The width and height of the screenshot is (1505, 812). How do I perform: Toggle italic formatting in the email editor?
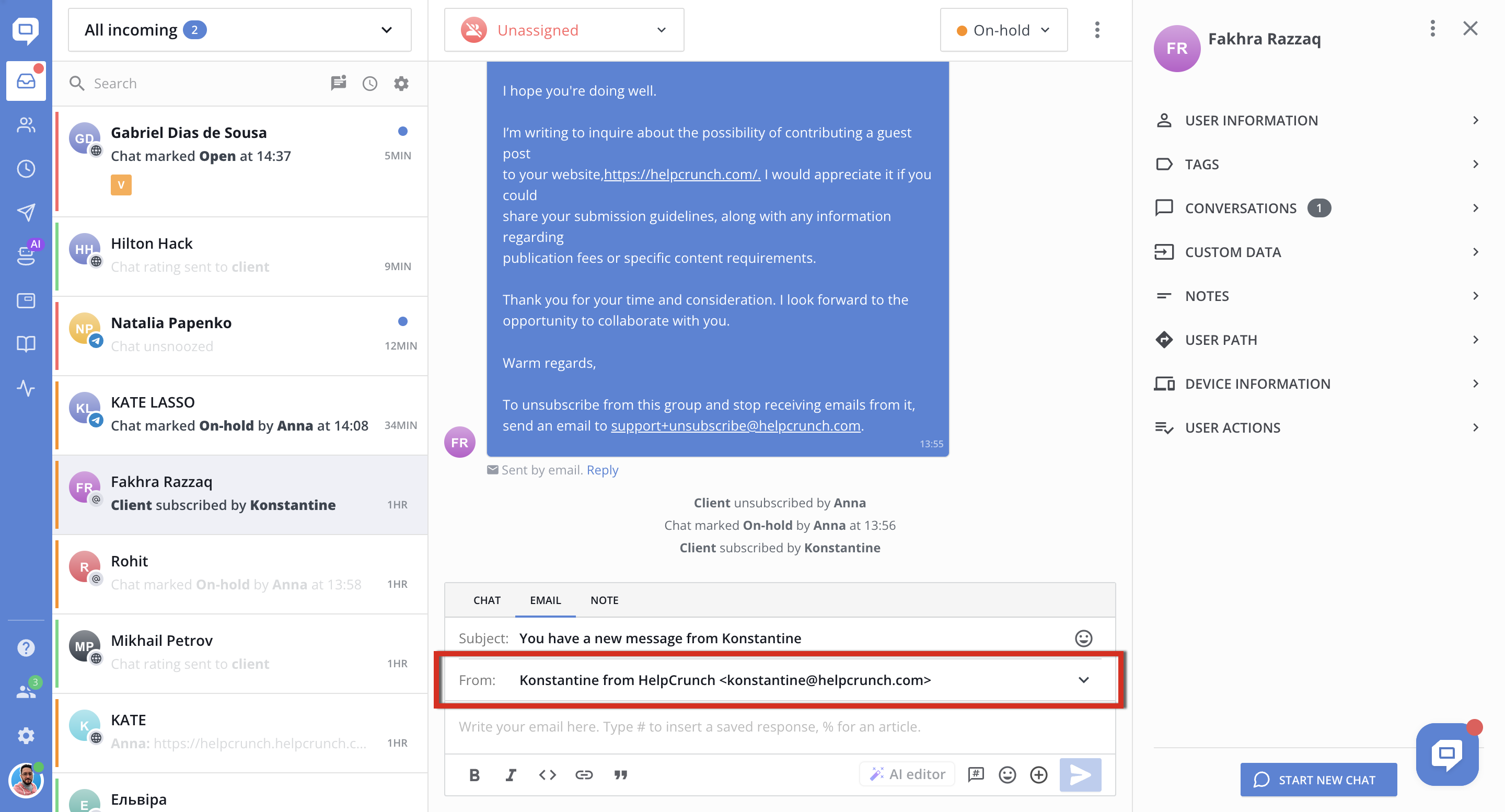coord(511,774)
